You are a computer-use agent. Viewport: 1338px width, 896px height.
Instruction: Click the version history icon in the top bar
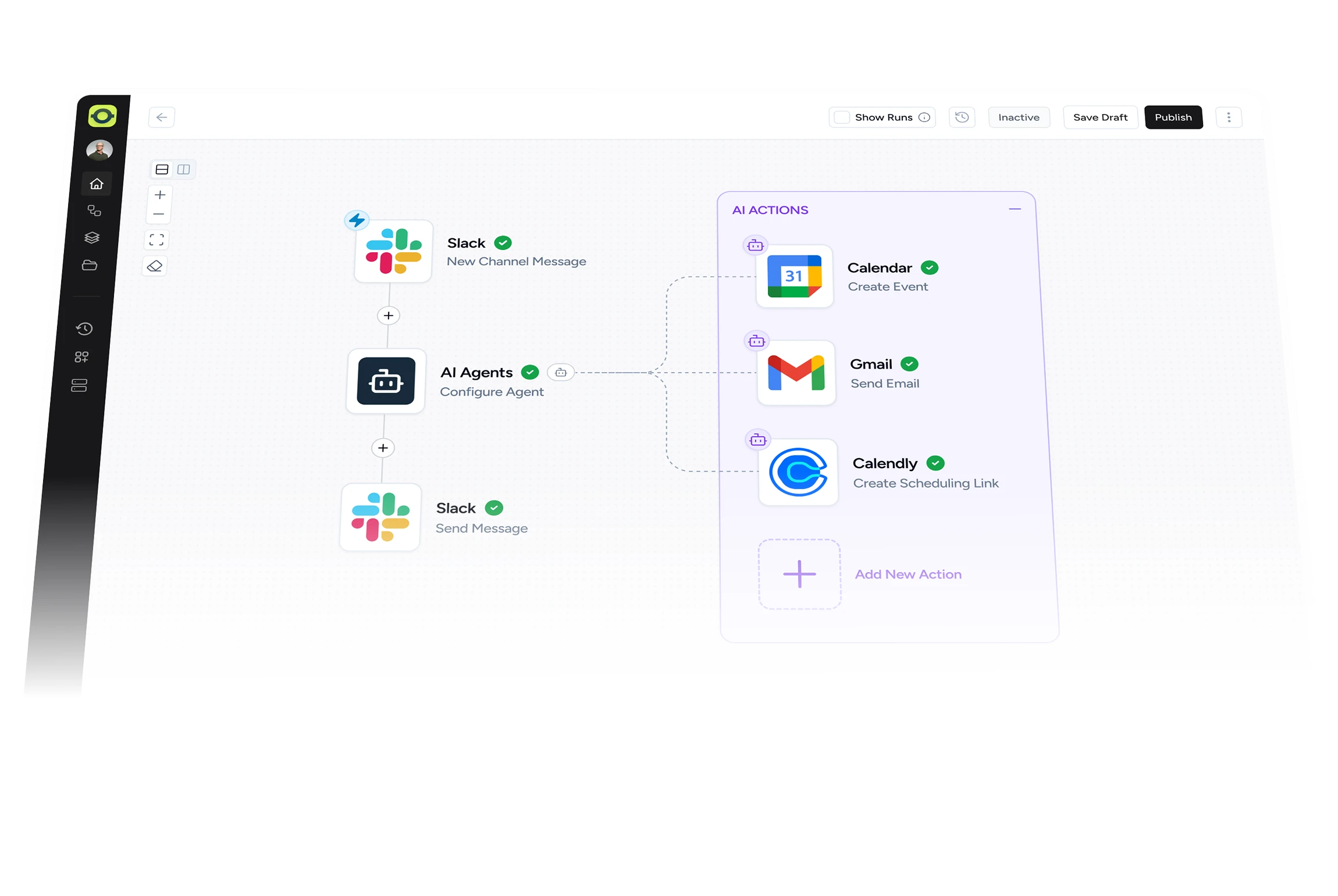pos(962,117)
